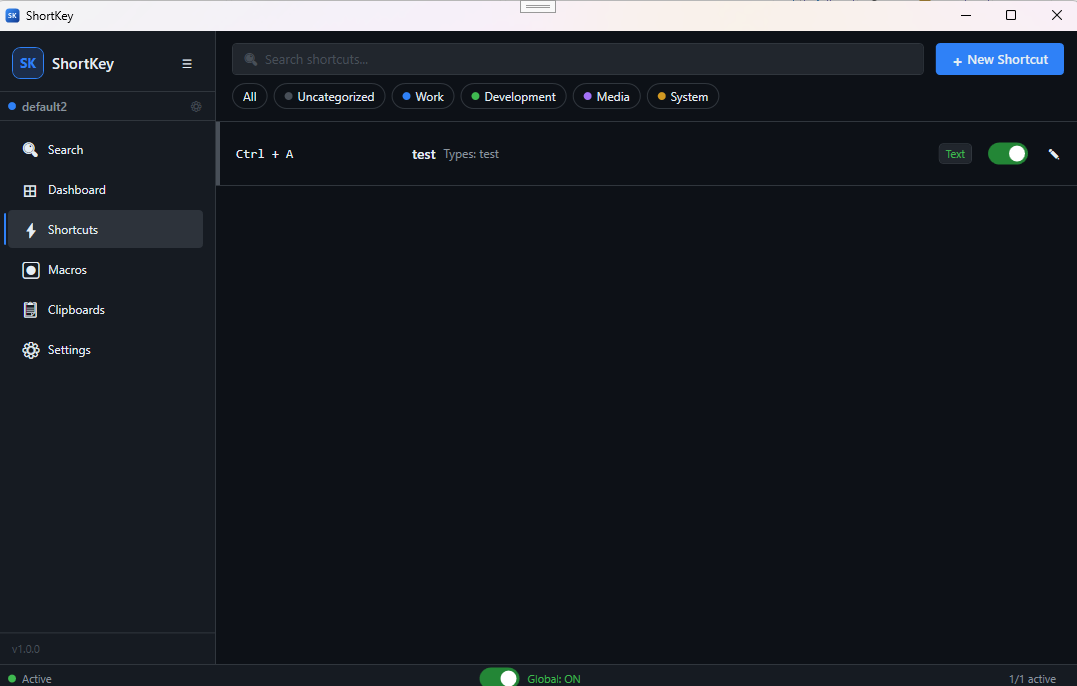Viewport: 1077px width, 686px height.
Task: Disable the test shortcut toggle
Action: [x=1007, y=153]
